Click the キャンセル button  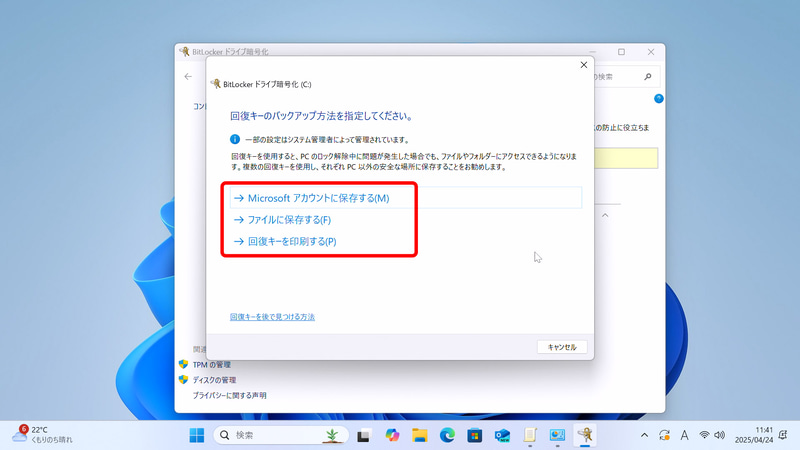click(562, 347)
